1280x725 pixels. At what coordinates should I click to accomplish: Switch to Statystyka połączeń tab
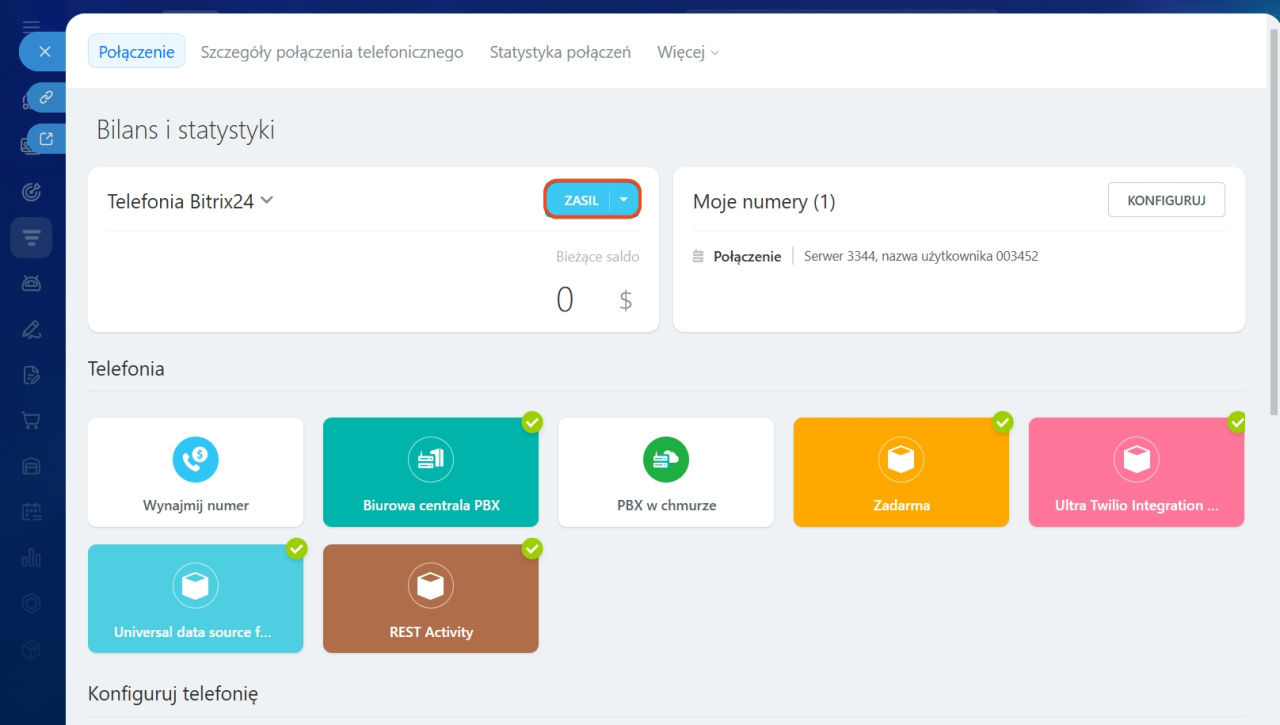coord(560,52)
